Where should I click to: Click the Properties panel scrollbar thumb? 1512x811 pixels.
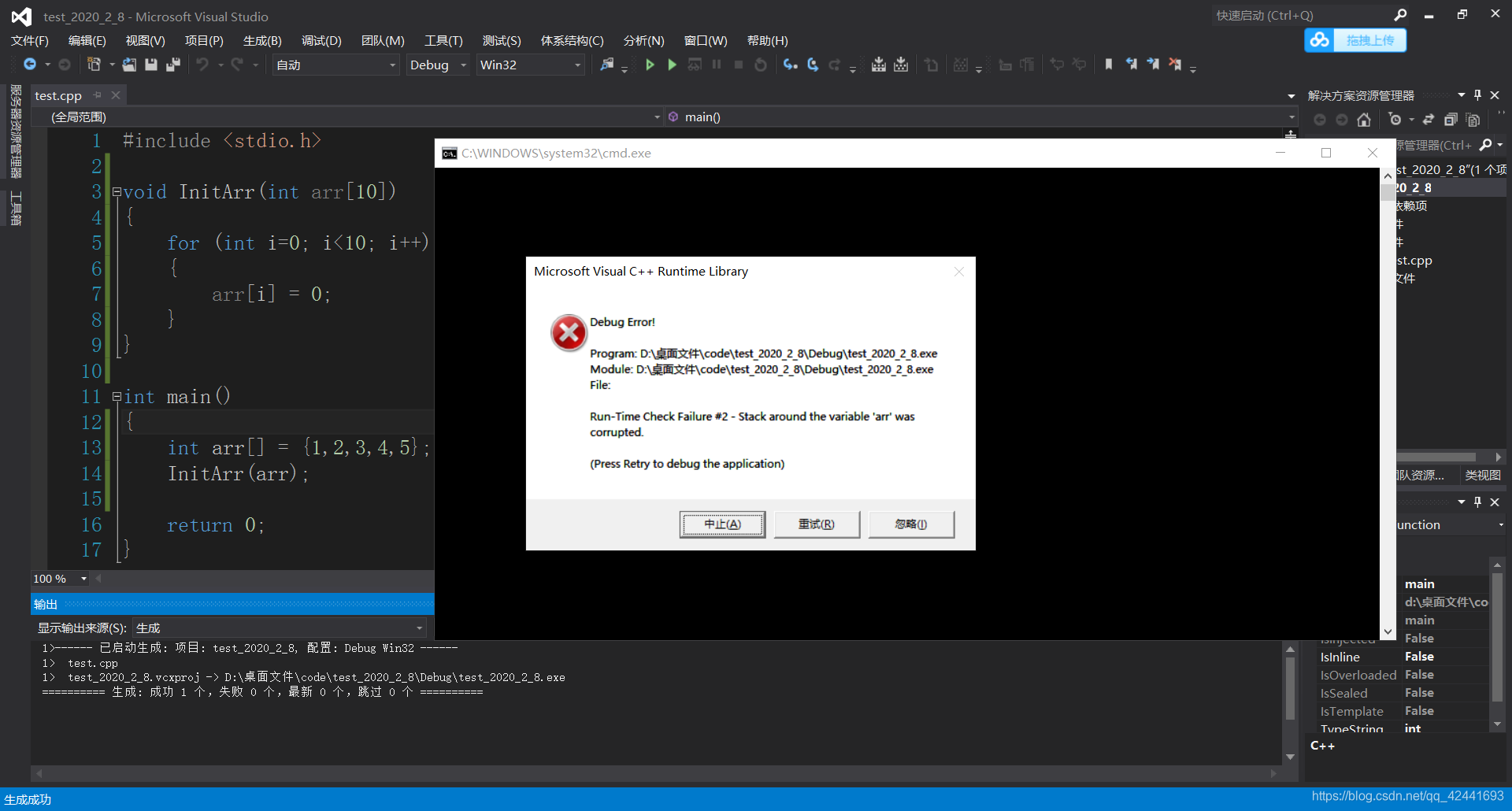tap(1497, 636)
